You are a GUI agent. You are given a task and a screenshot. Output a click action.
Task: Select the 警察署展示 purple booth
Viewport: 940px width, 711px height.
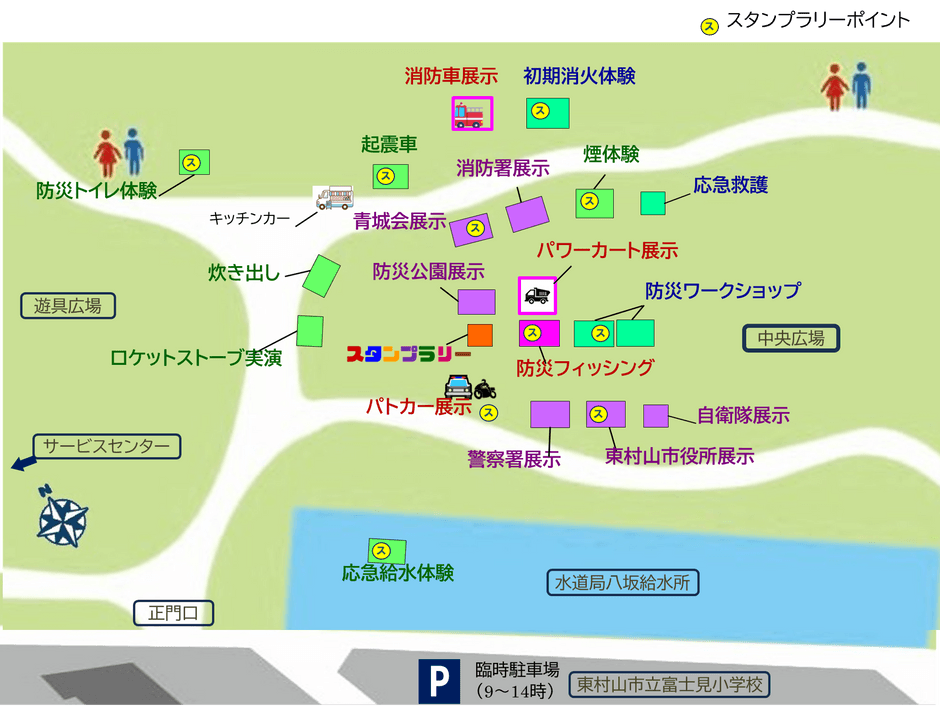pos(550,414)
